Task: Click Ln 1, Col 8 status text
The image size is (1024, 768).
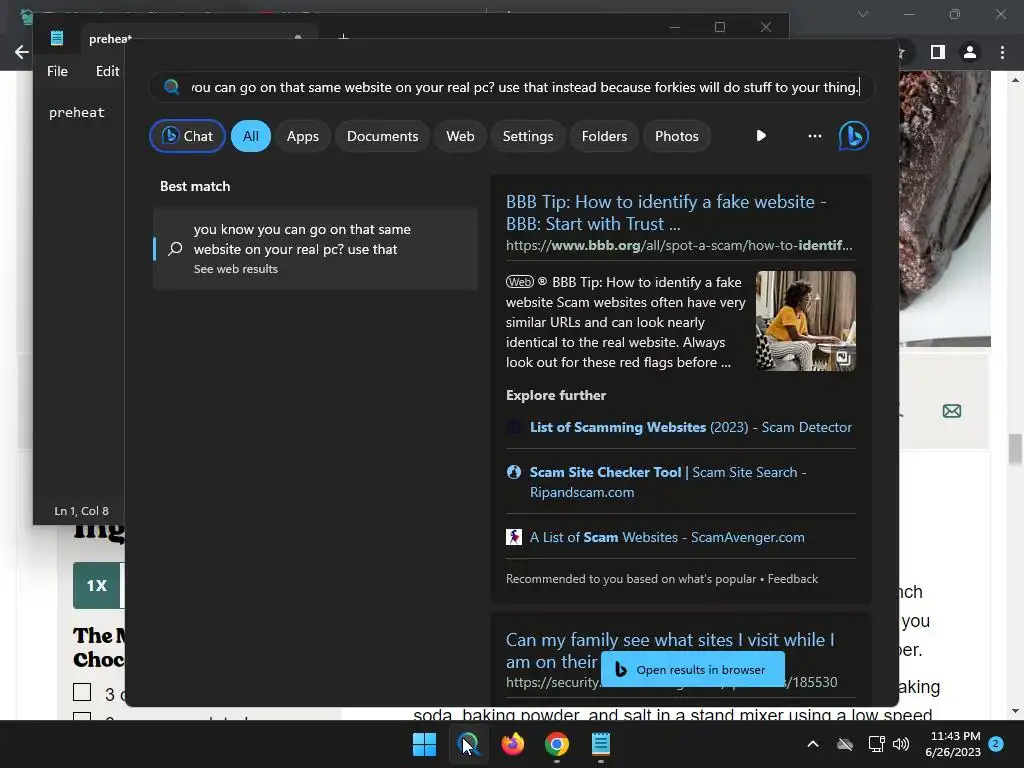Action: [82, 511]
